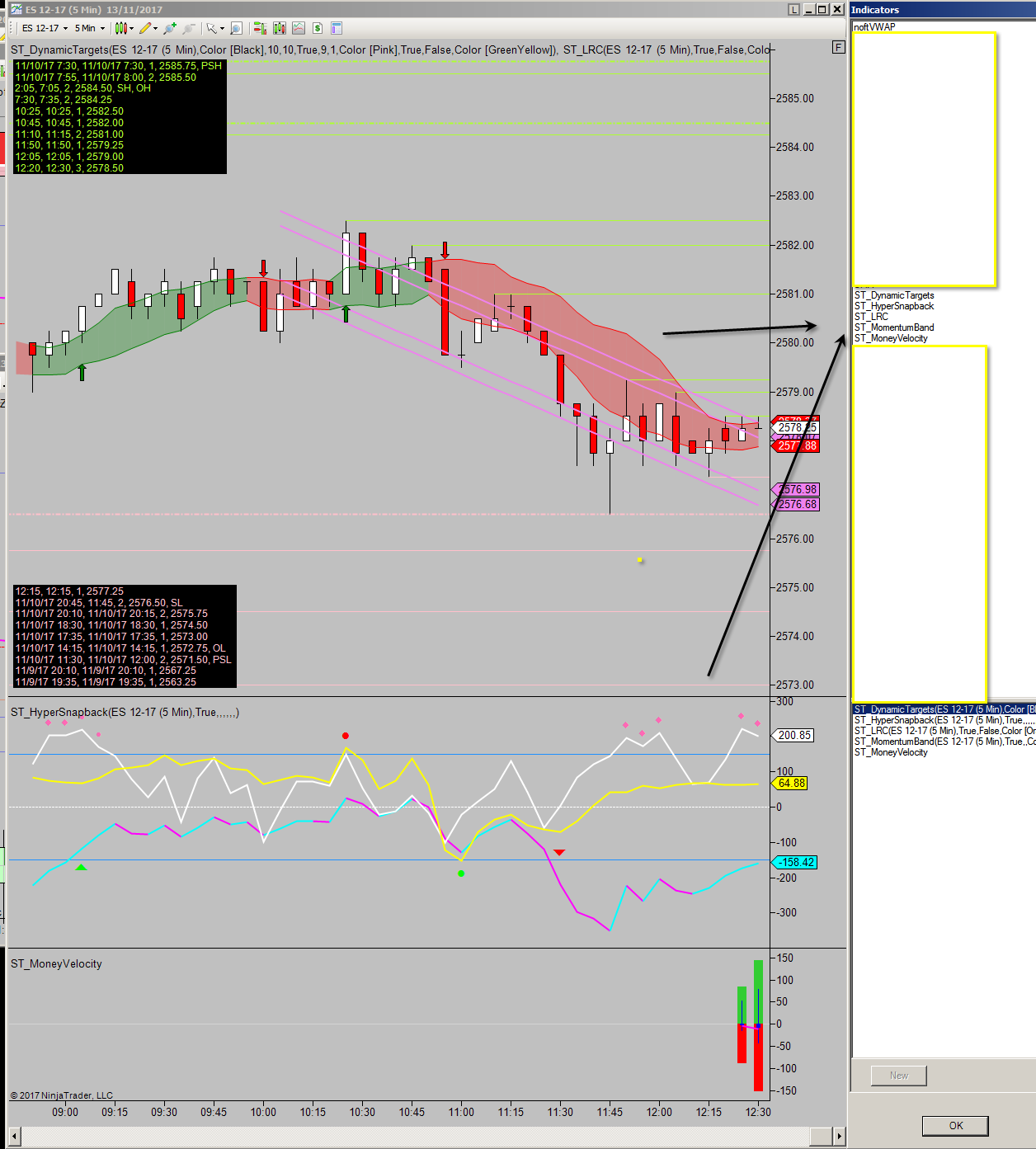This screenshot has width=1036, height=1149.
Task: Open the ES 12-17 instrument dropdown
Action: (x=45, y=28)
